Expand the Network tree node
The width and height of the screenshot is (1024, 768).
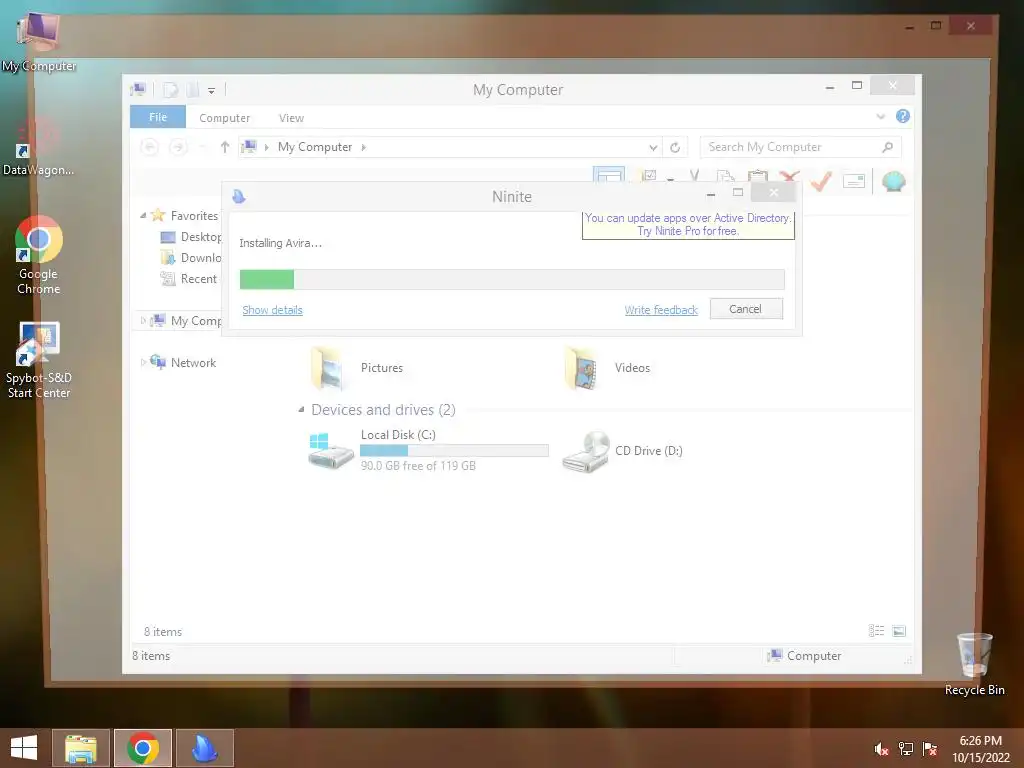pos(143,362)
